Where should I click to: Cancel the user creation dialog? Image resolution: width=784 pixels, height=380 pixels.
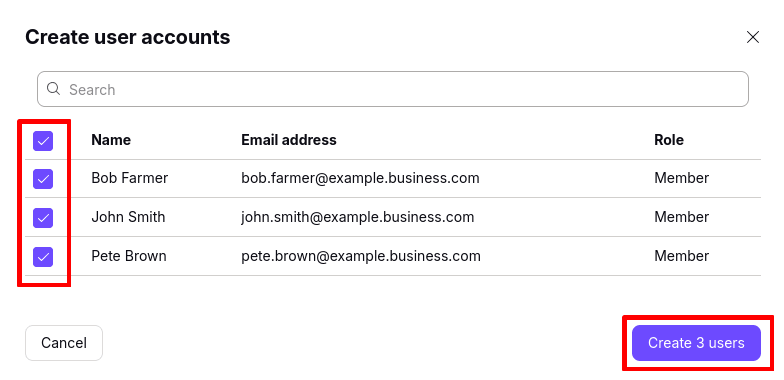point(64,343)
